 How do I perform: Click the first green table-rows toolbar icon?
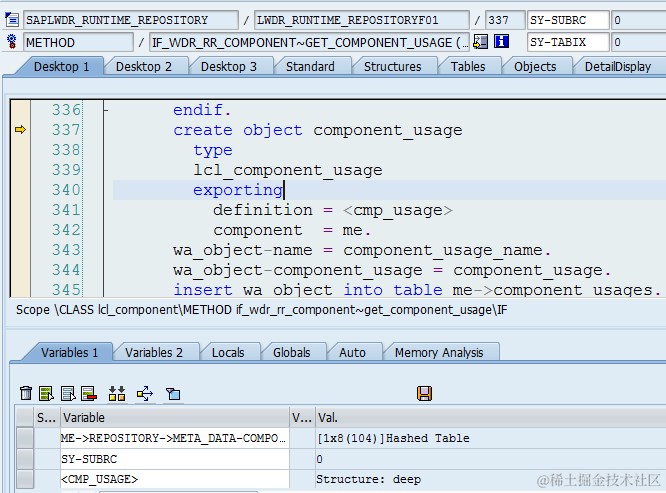pos(46,393)
